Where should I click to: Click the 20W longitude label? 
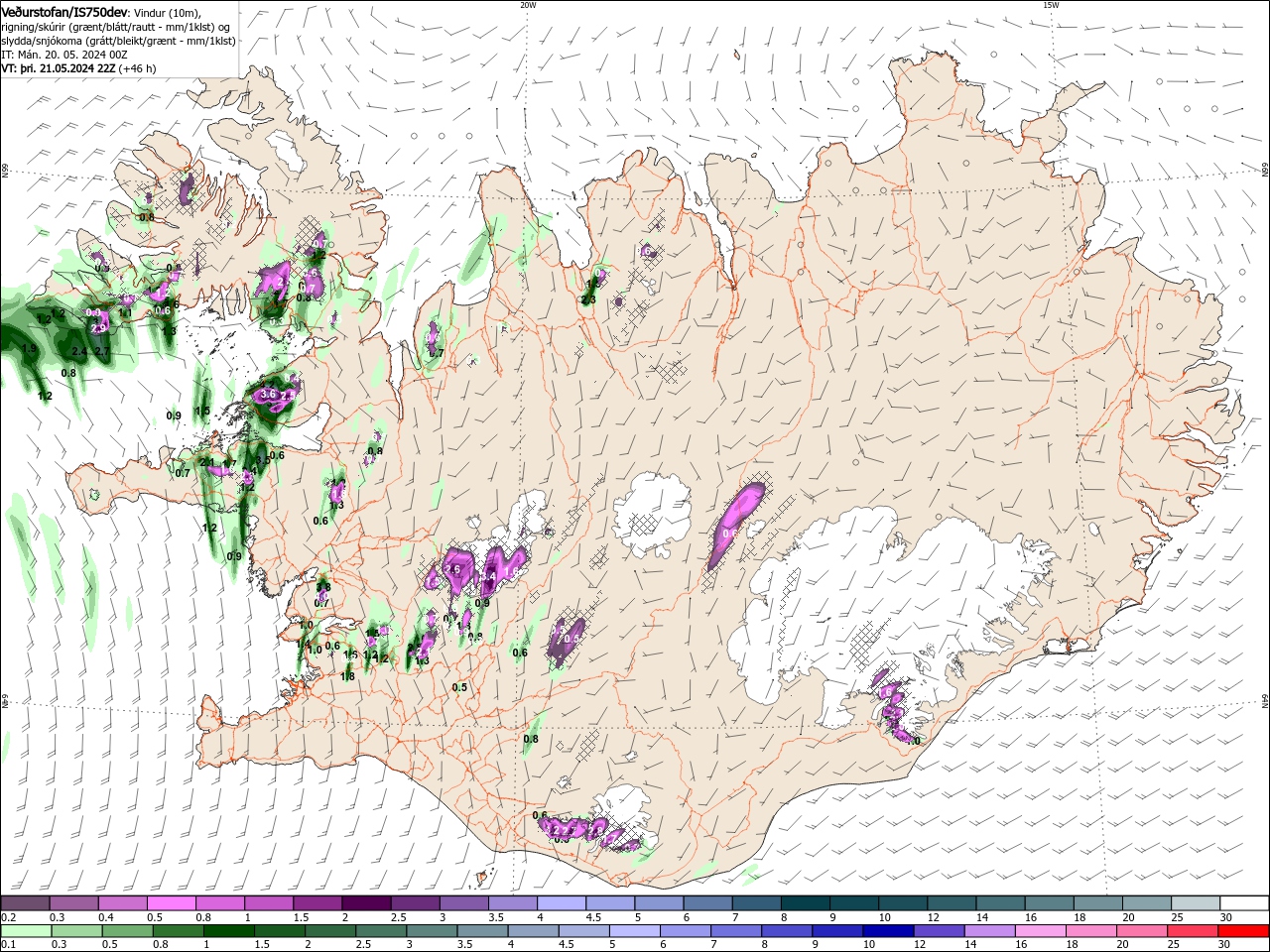click(x=528, y=5)
